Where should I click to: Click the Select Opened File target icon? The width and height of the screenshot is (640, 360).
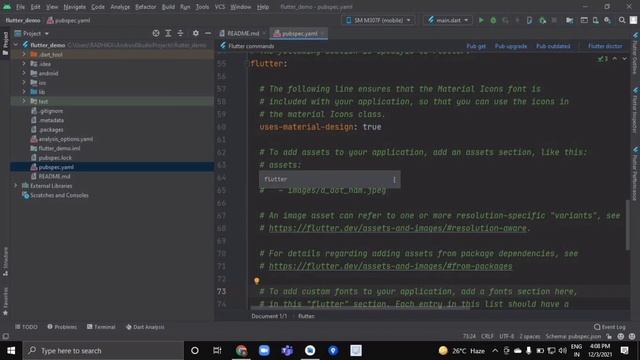[x=156, y=33]
